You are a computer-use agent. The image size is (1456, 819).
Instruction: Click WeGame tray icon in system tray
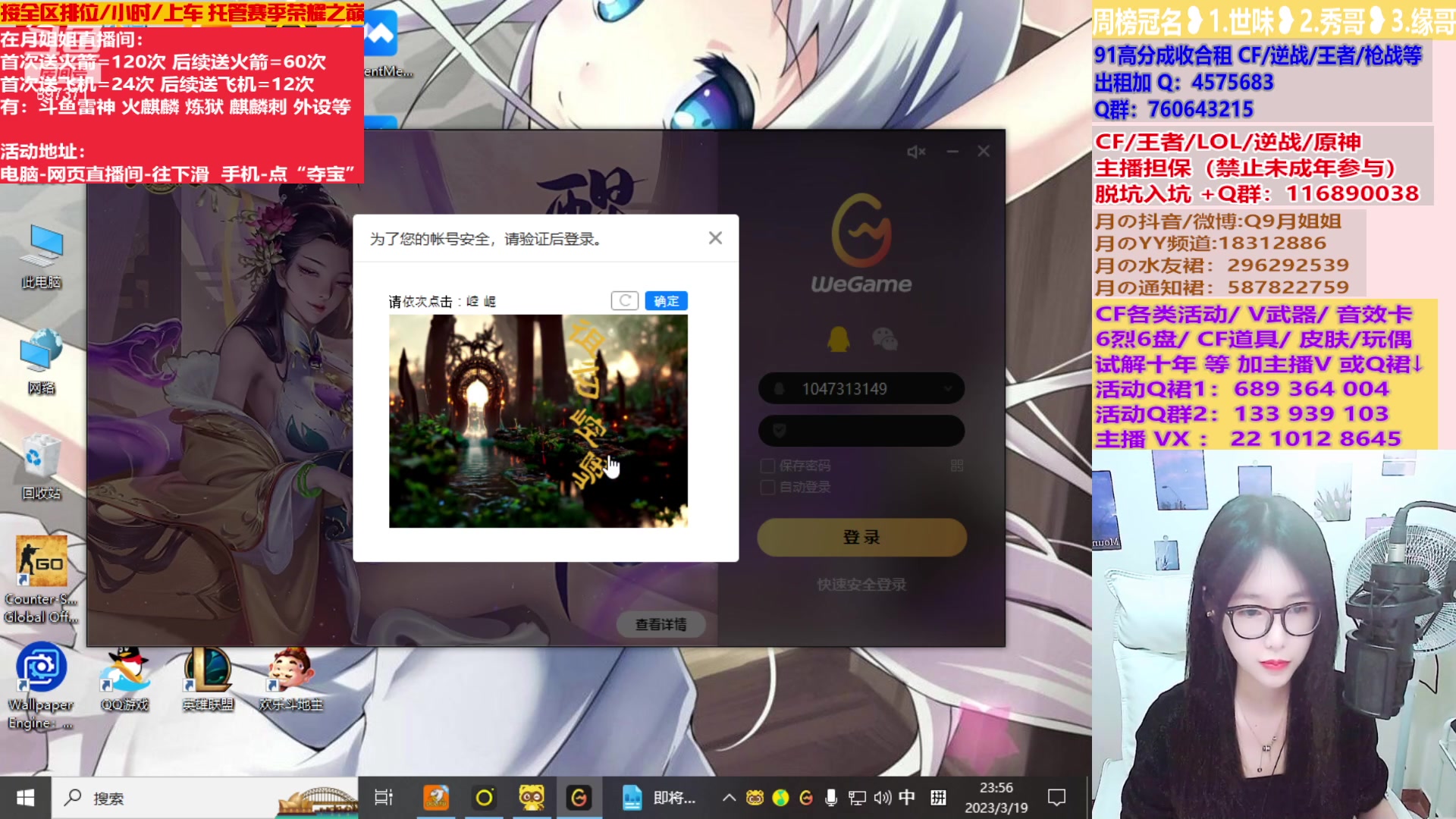806,798
